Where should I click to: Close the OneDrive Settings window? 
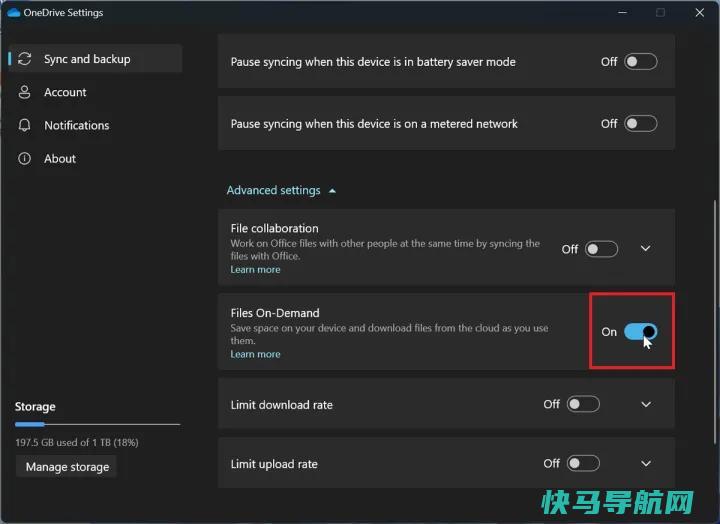click(699, 12)
